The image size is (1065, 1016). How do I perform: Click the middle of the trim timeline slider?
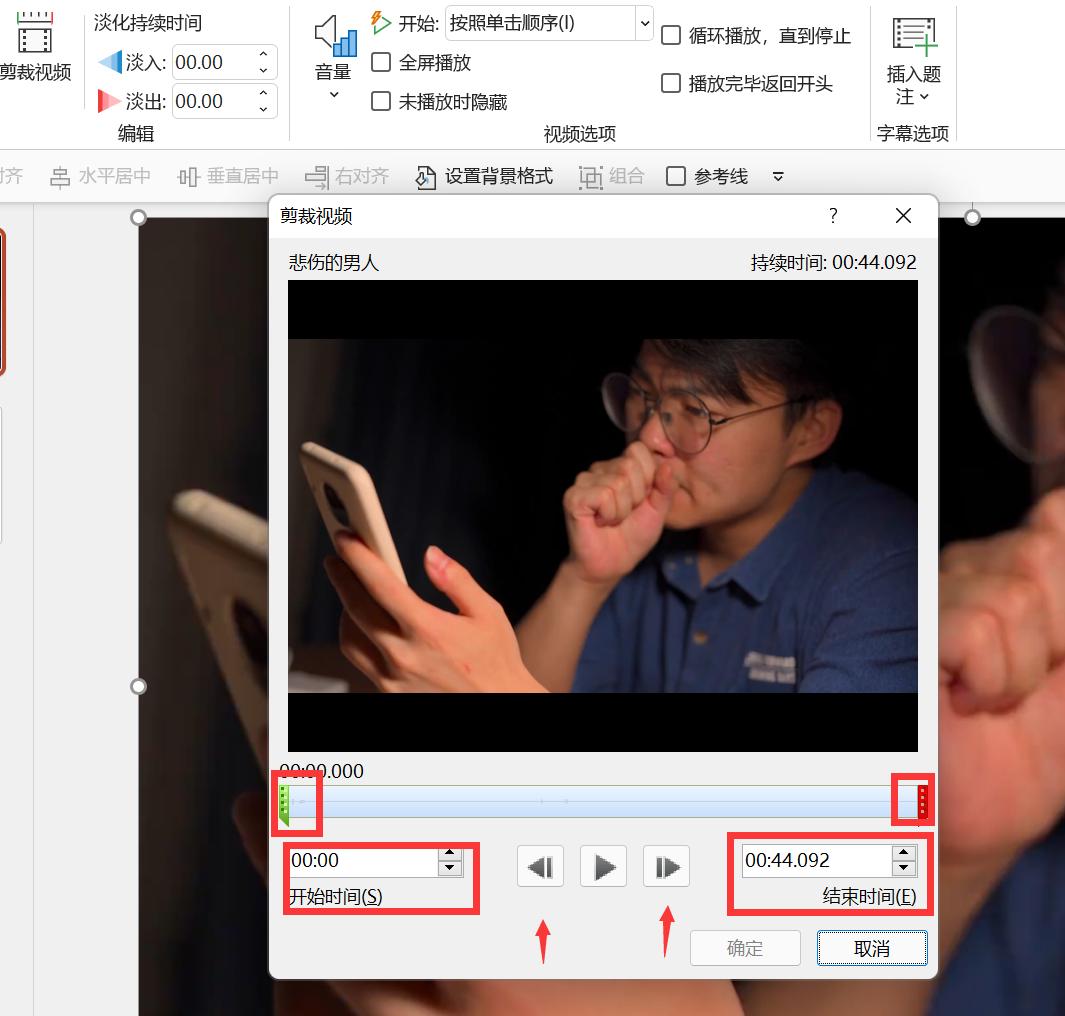coord(600,800)
